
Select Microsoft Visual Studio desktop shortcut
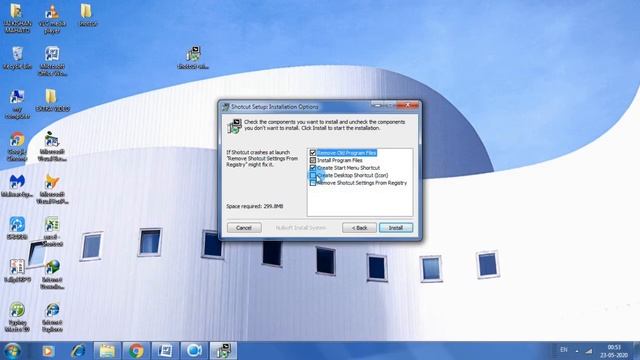[x=52, y=146]
